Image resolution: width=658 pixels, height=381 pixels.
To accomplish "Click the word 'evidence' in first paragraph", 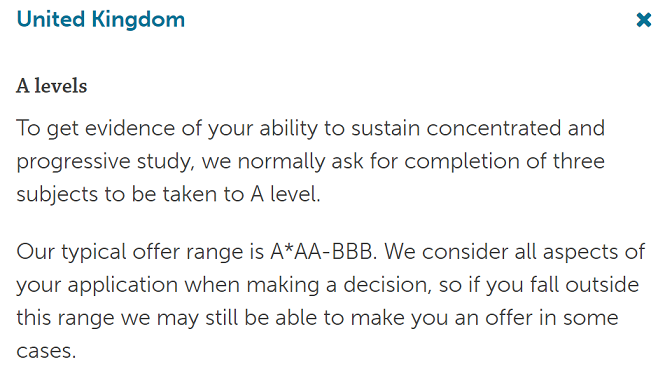I will (x=130, y=128).
